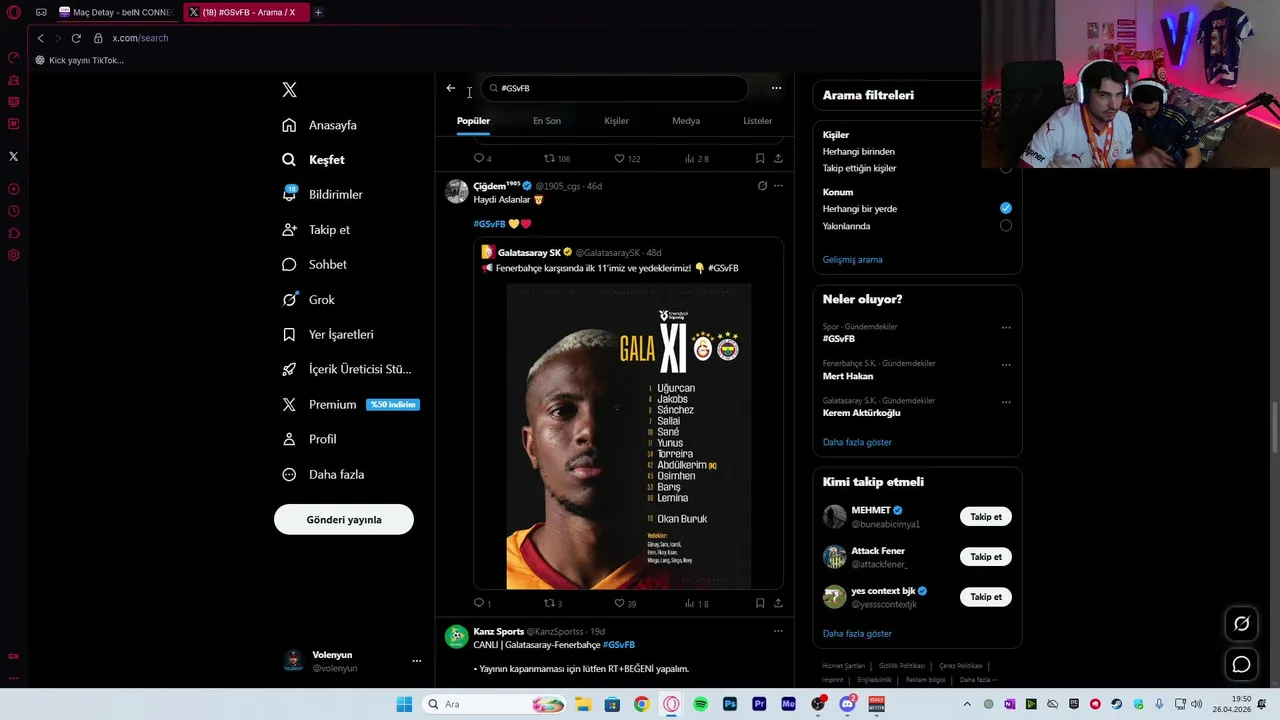The width and height of the screenshot is (1280, 720).
Task: Open Galatasaray lineup image
Action: 628,436
